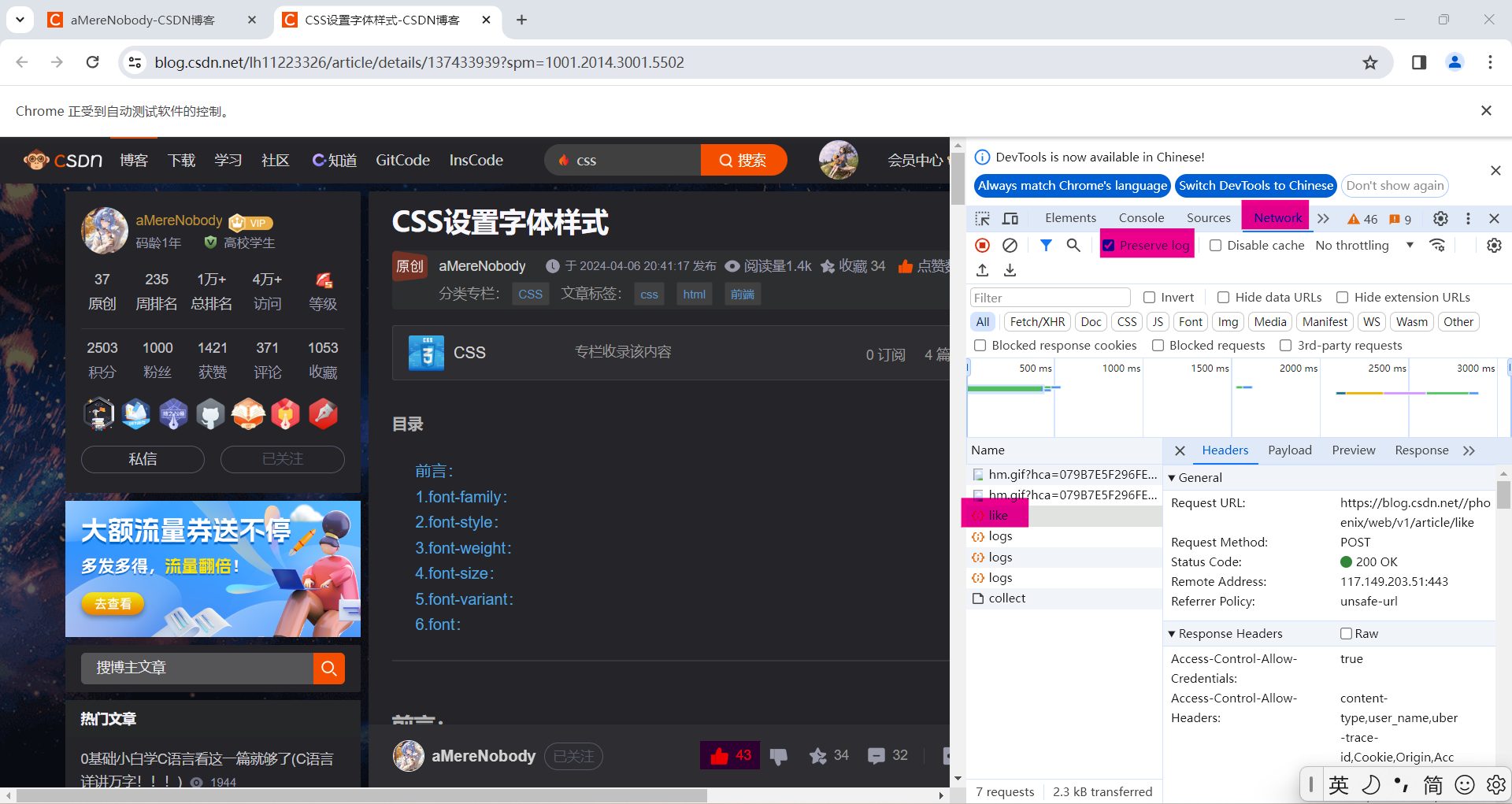Open the Preview tab
This screenshot has height=804, width=1512.
(x=1354, y=450)
